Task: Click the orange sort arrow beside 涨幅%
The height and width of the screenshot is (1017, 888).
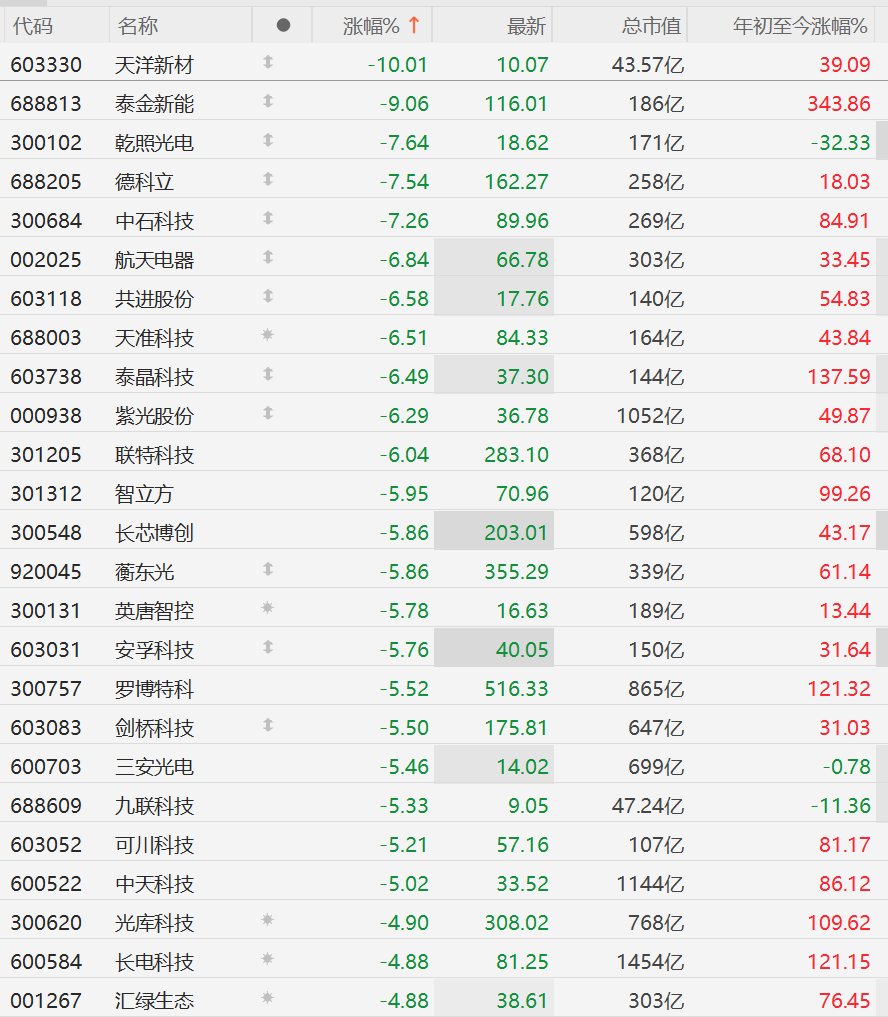Action: (x=414, y=25)
